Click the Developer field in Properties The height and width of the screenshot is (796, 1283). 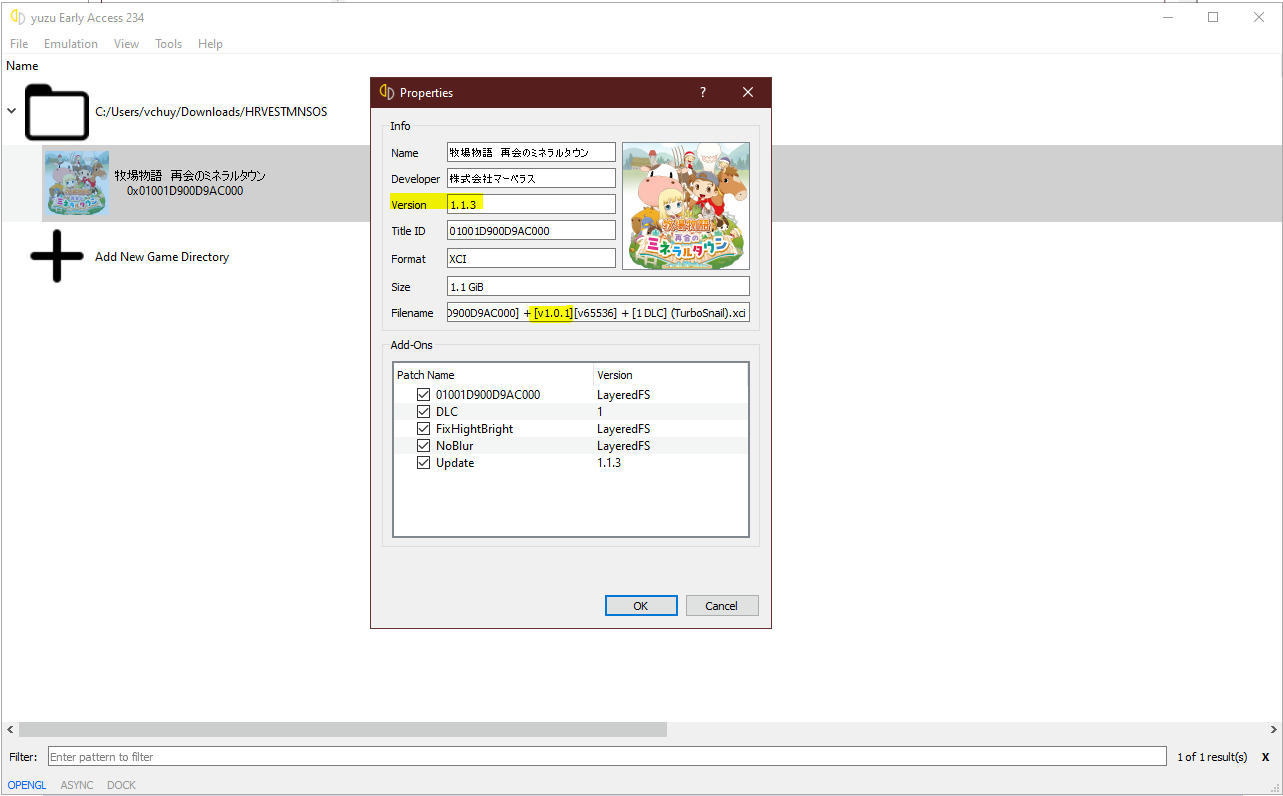pos(531,178)
